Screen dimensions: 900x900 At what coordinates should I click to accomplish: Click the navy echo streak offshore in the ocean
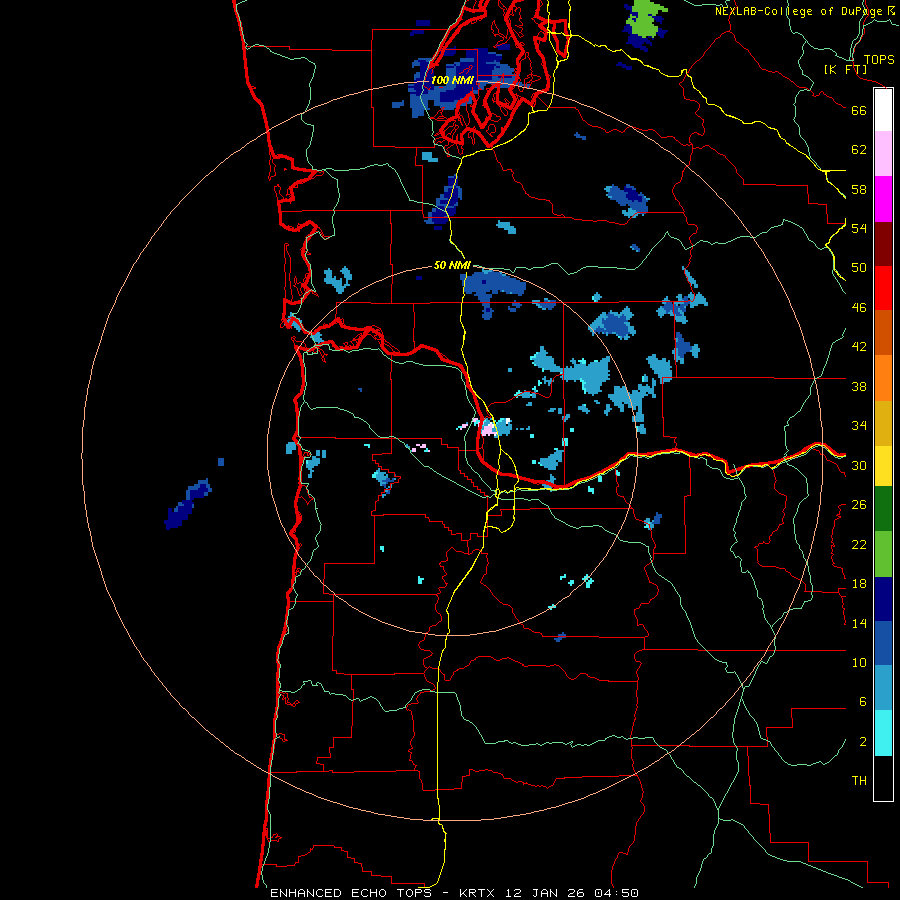tap(188, 503)
